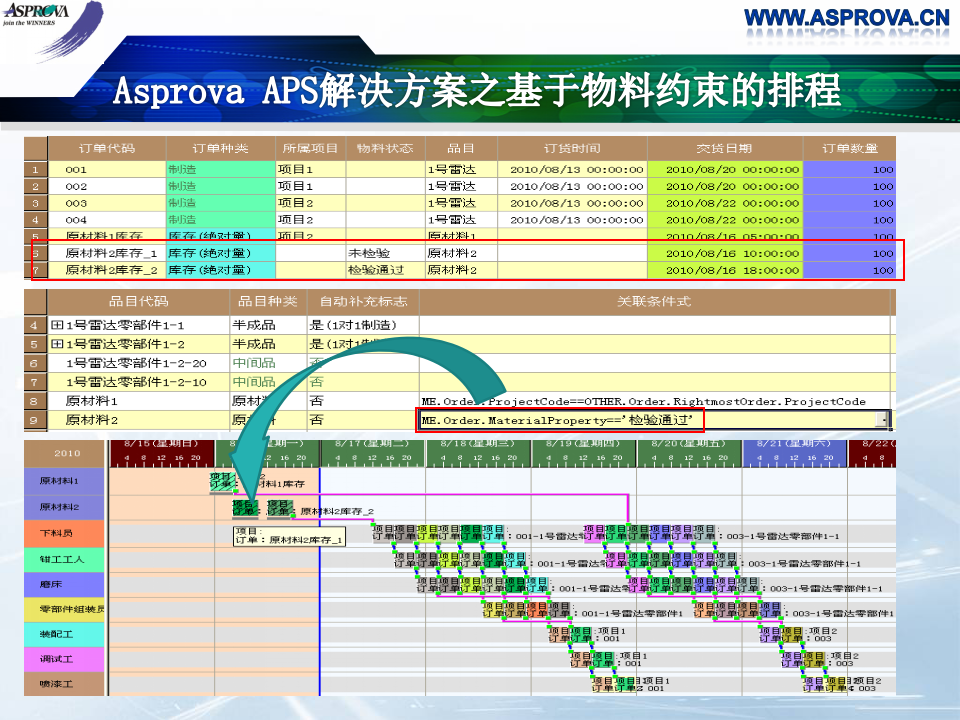This screenshot has width=960, height=720.
Task: Select the 磨床 resource row
Action: (x=65, y=584)
